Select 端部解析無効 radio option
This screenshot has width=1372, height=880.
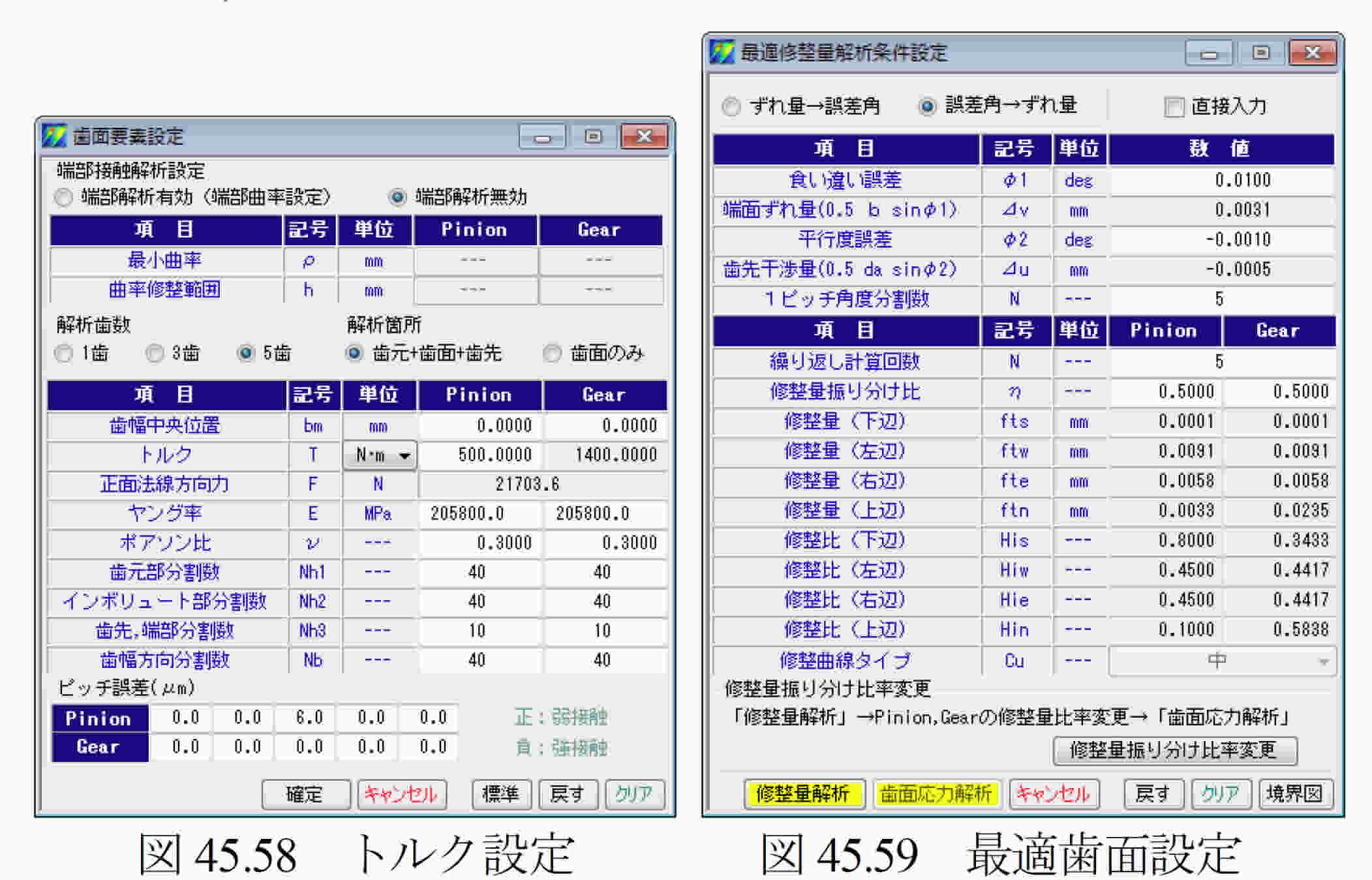397,197
